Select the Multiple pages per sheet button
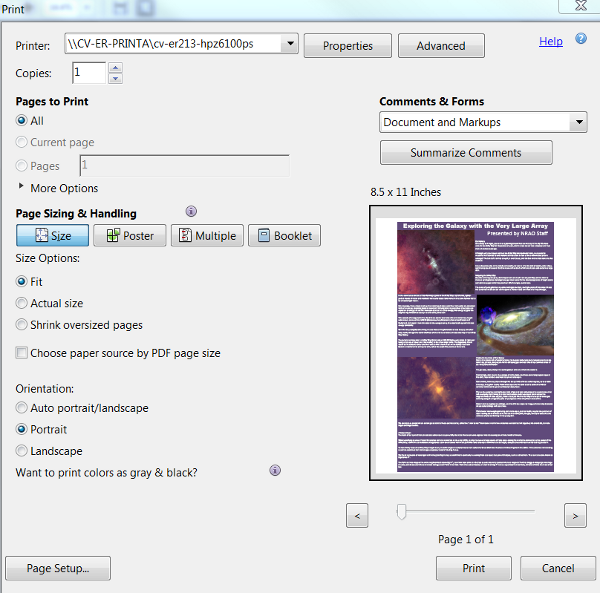 coord(207,236)
